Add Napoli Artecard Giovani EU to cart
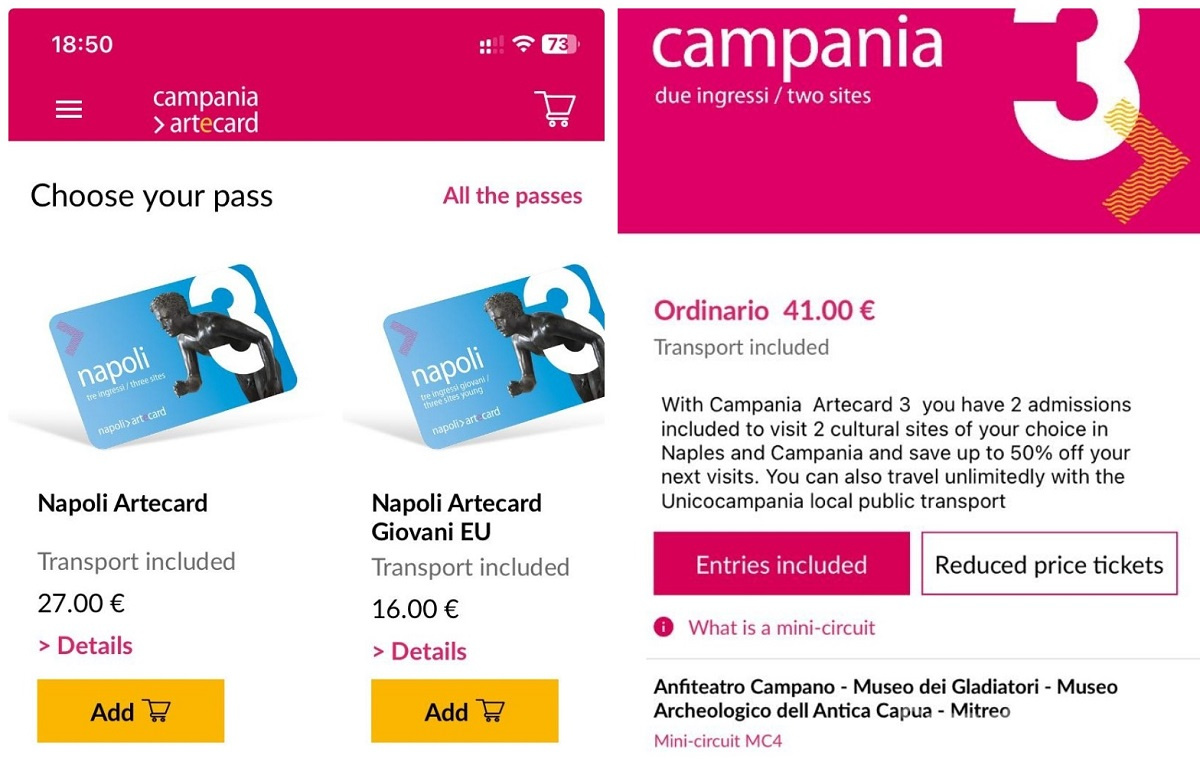This screenshot has width=1200, height=762. [464, 711]
